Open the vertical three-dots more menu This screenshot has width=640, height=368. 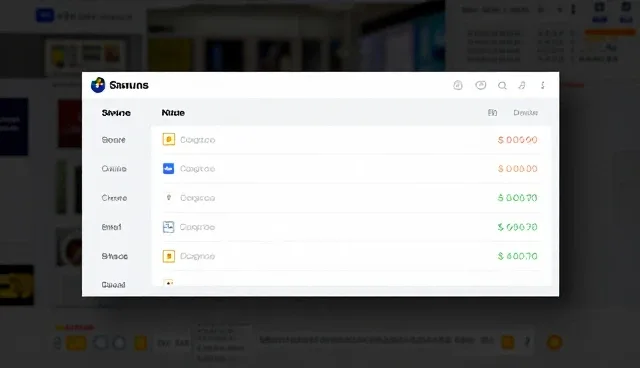(542, 85)
